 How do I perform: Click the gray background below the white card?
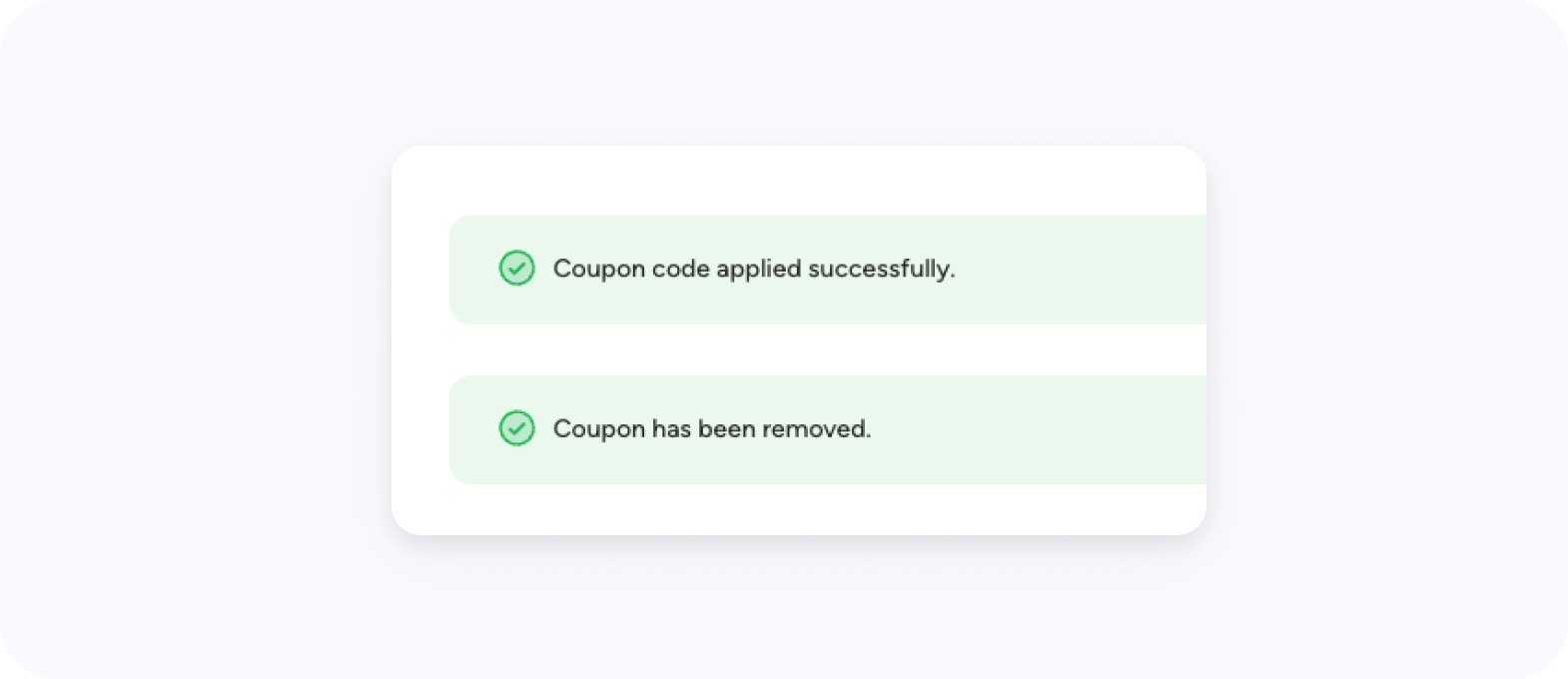(799, 609)
